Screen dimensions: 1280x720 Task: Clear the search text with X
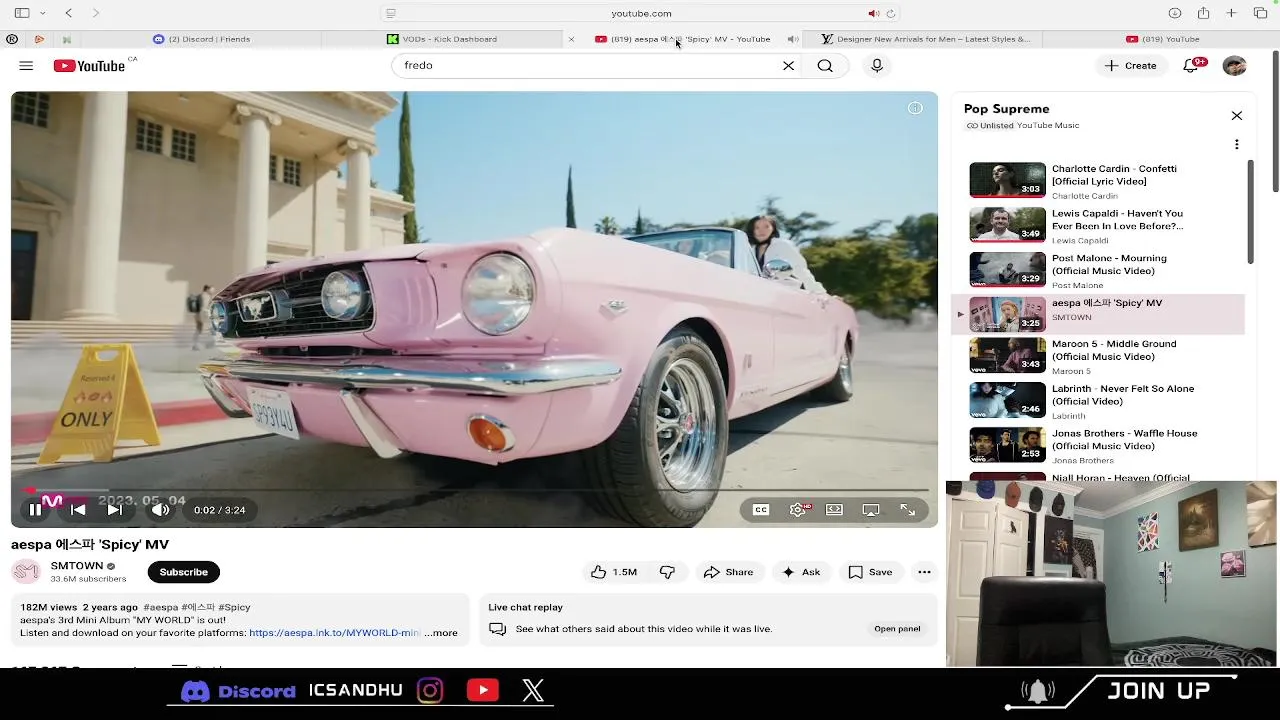pos(788,65)
